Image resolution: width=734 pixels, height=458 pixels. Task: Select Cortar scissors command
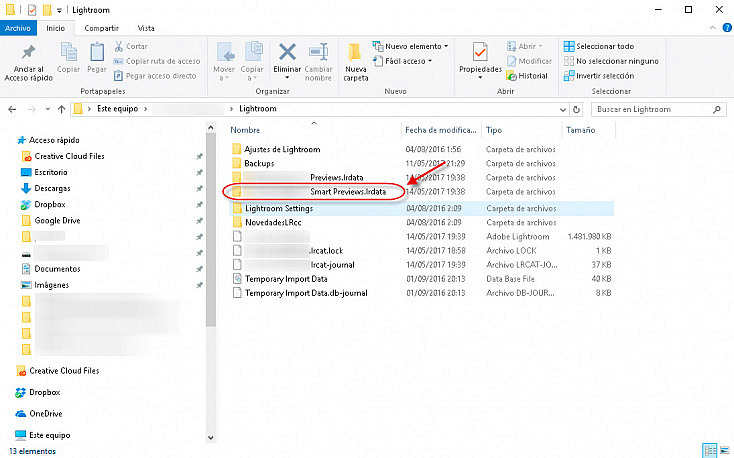[x=131, y=46]
